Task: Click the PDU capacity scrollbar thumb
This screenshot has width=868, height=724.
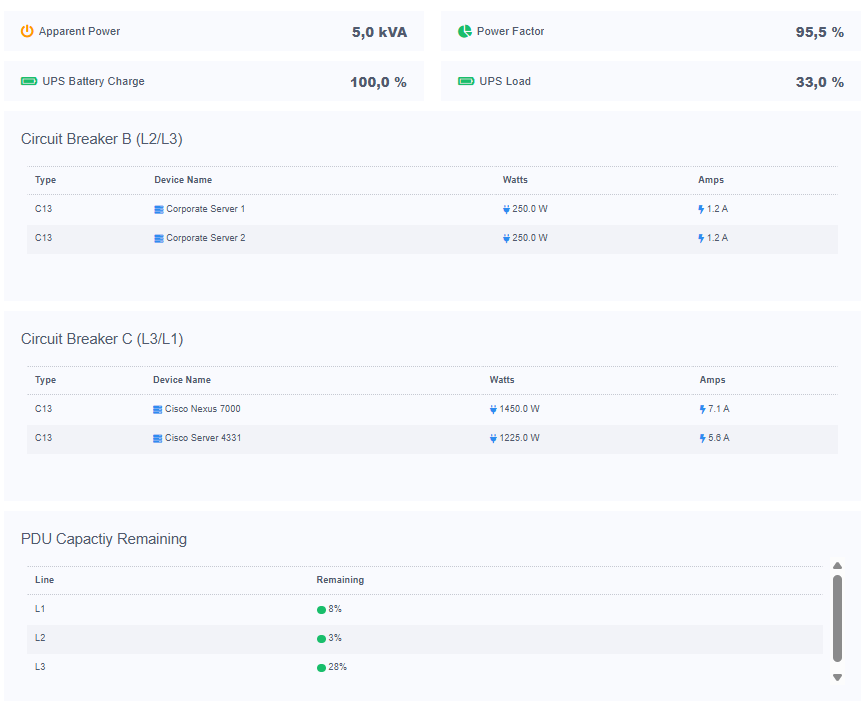Action: pyautogui.click(x=837, y=617)
